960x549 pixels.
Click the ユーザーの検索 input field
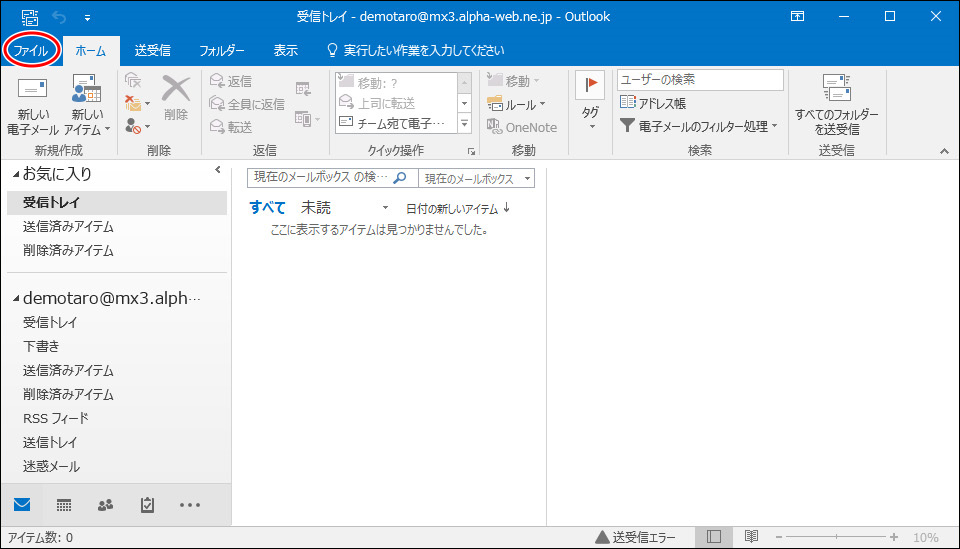click(700, 80)
